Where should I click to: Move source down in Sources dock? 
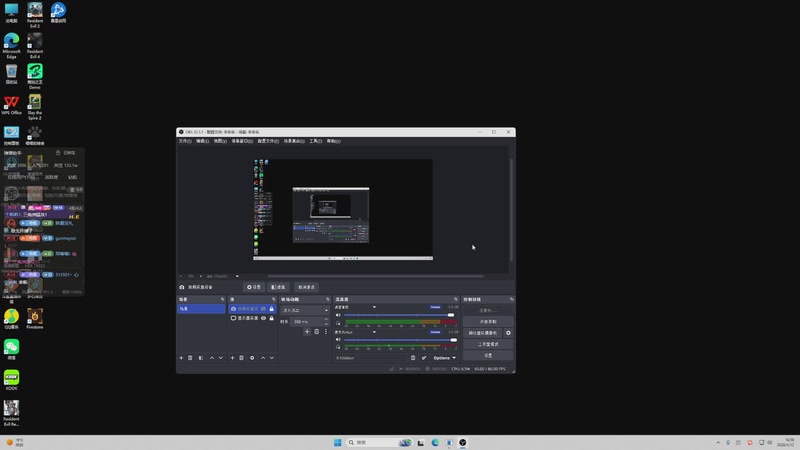(x=271, y=358)
